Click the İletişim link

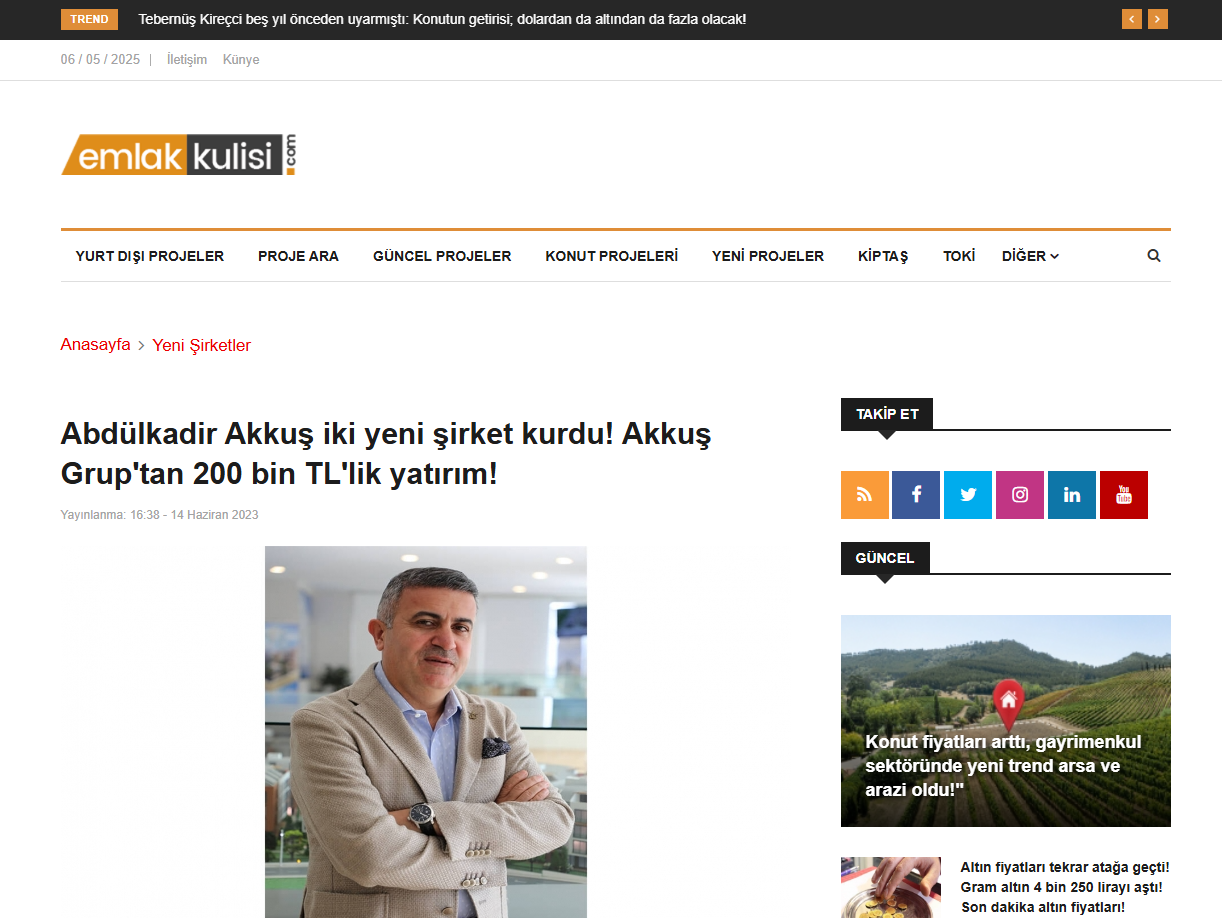click(187, 60)
